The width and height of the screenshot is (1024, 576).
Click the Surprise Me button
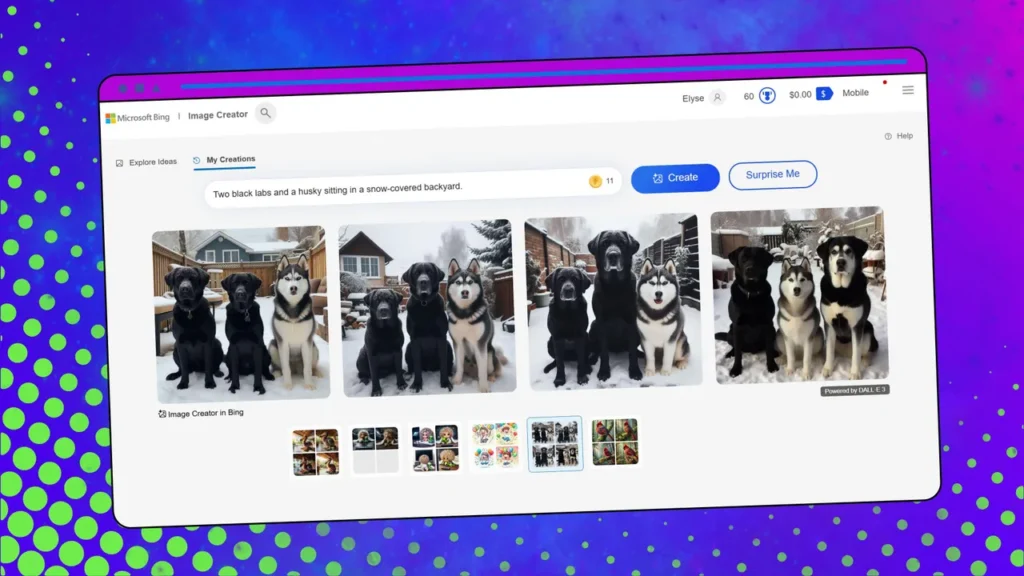pos(772,174)
